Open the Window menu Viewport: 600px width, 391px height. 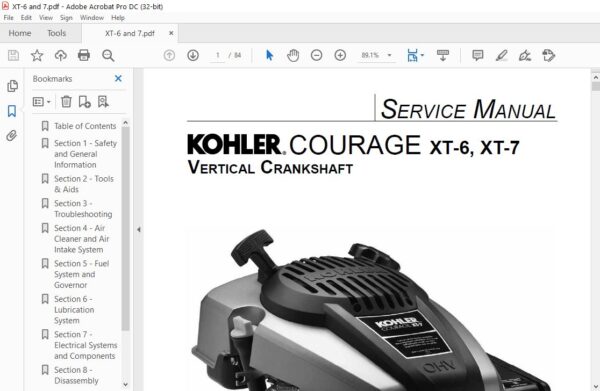(91, 18)
